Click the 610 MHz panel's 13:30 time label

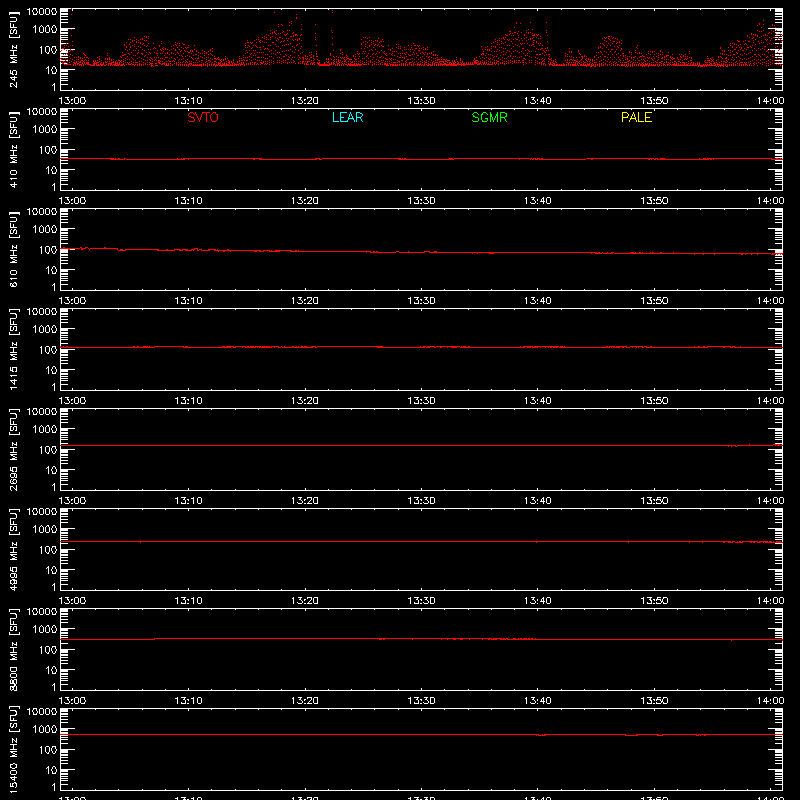tap(421, 301)
